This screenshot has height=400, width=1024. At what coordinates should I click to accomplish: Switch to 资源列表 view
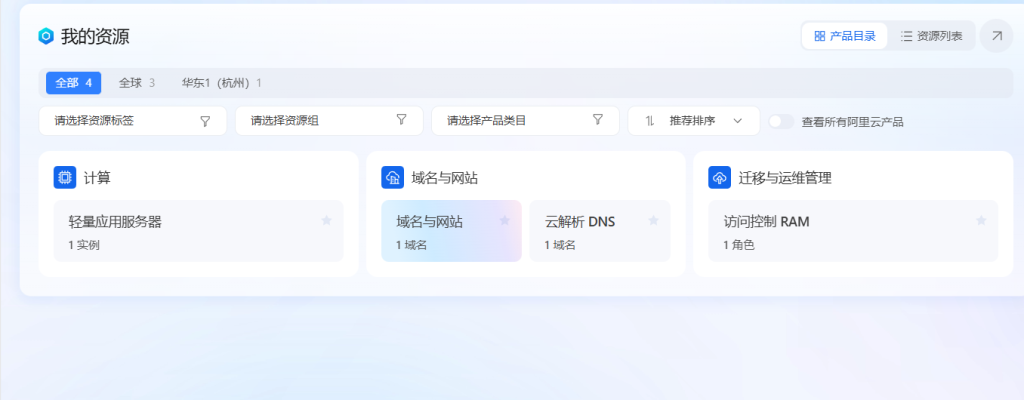point(931,36)
